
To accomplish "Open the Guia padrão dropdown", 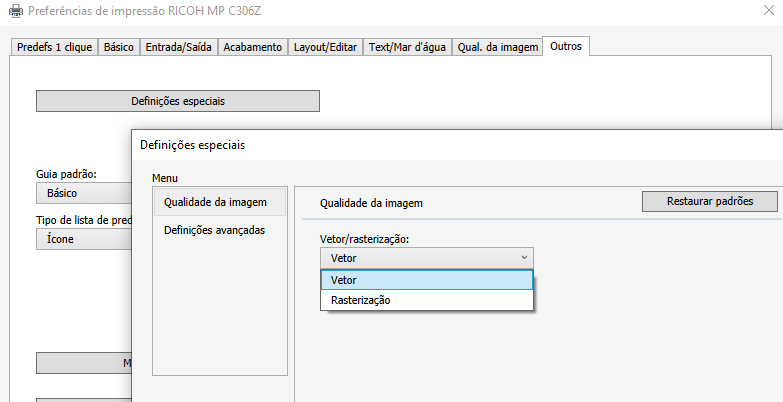I will [84, 193].
